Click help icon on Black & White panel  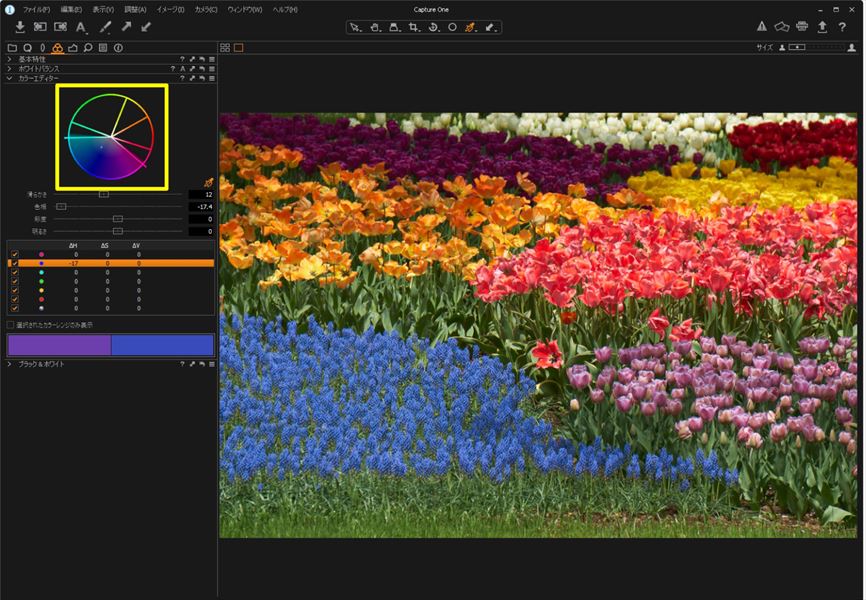tap(182, 364)
